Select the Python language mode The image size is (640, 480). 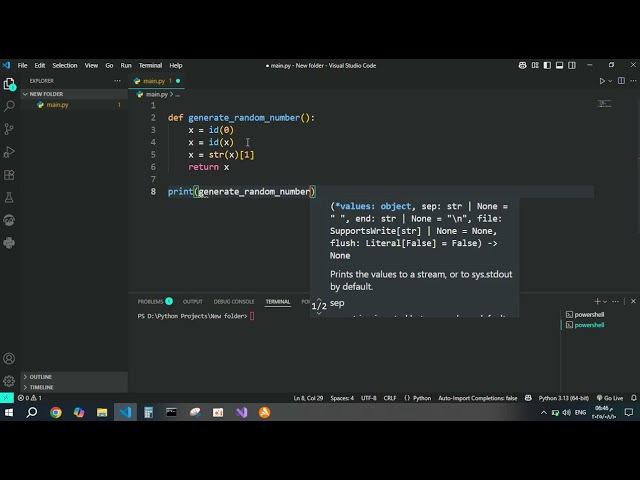(x=418, y=398)
